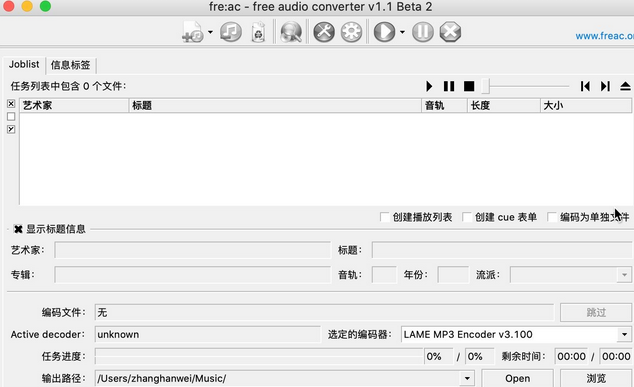Pause encoding toolbar icon
634x387 pixels.
[x=423, y=32]
